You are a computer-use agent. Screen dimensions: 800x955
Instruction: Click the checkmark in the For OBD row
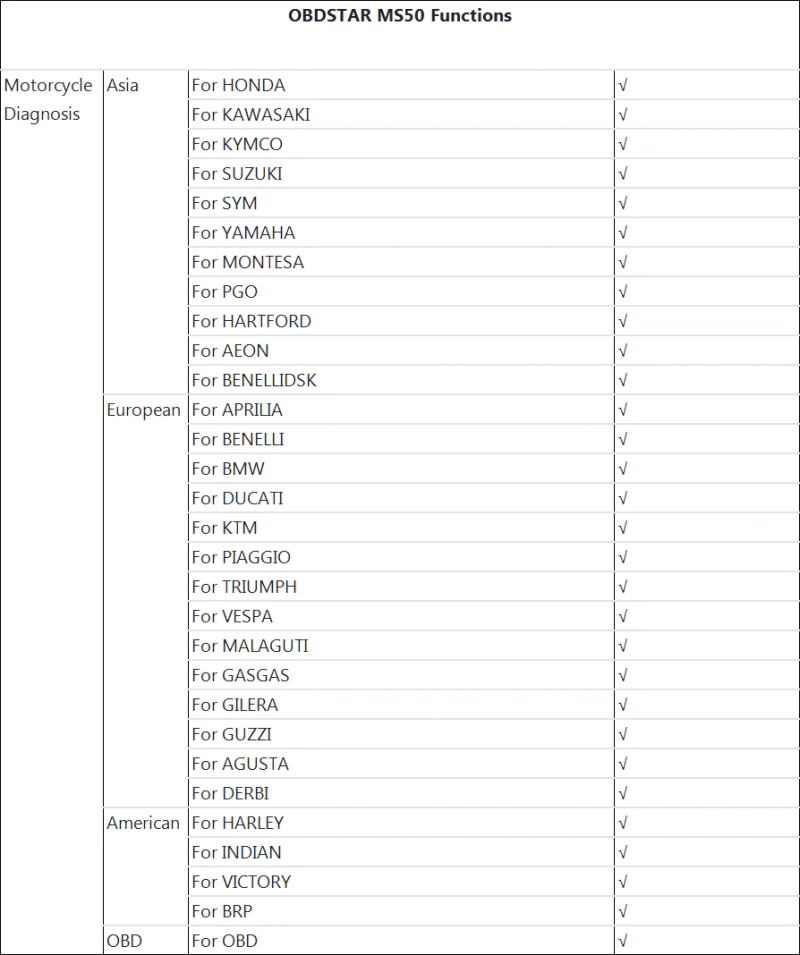(622, 941)
